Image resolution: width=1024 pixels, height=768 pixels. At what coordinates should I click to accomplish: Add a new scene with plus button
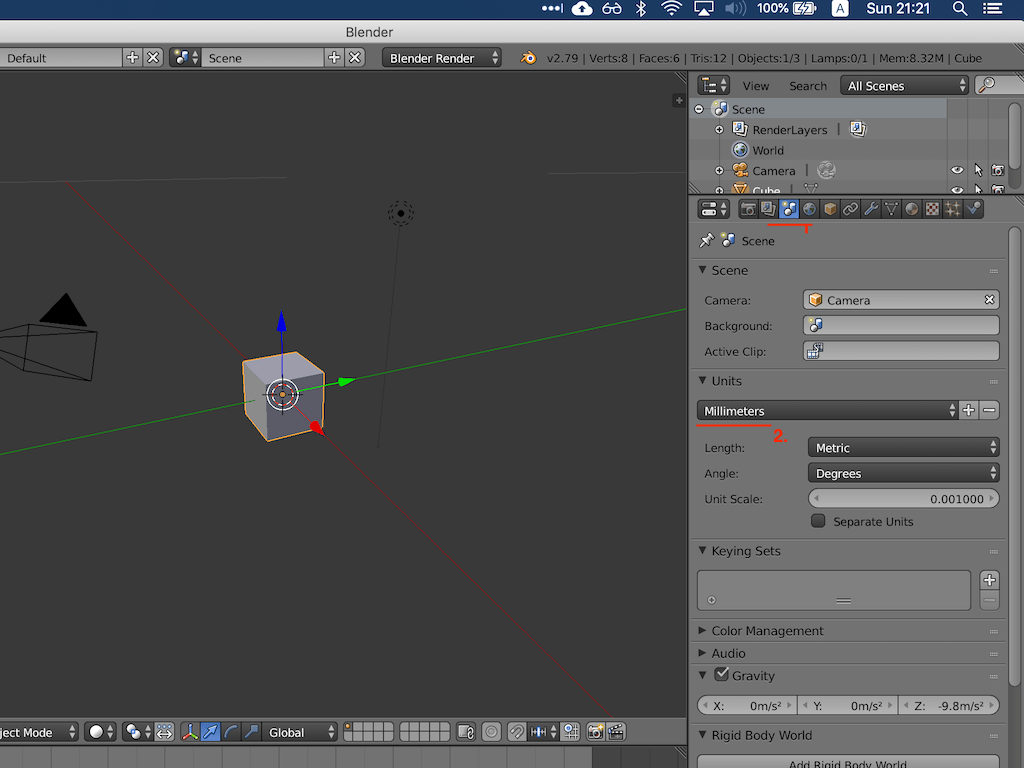(334, 58)
